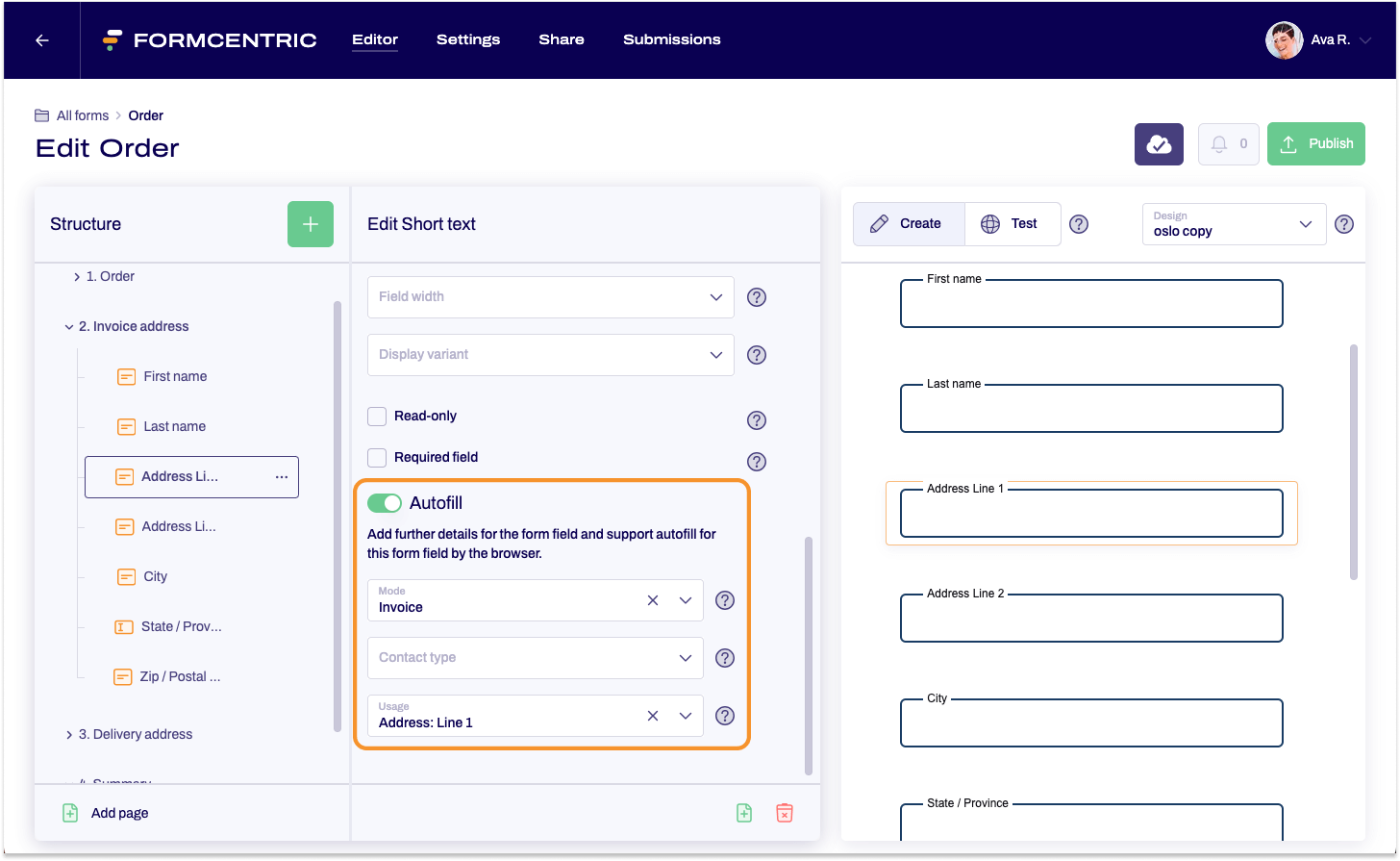Add a new element with the green plus
Screen dimensions: 1400x861
pos(310,224)
